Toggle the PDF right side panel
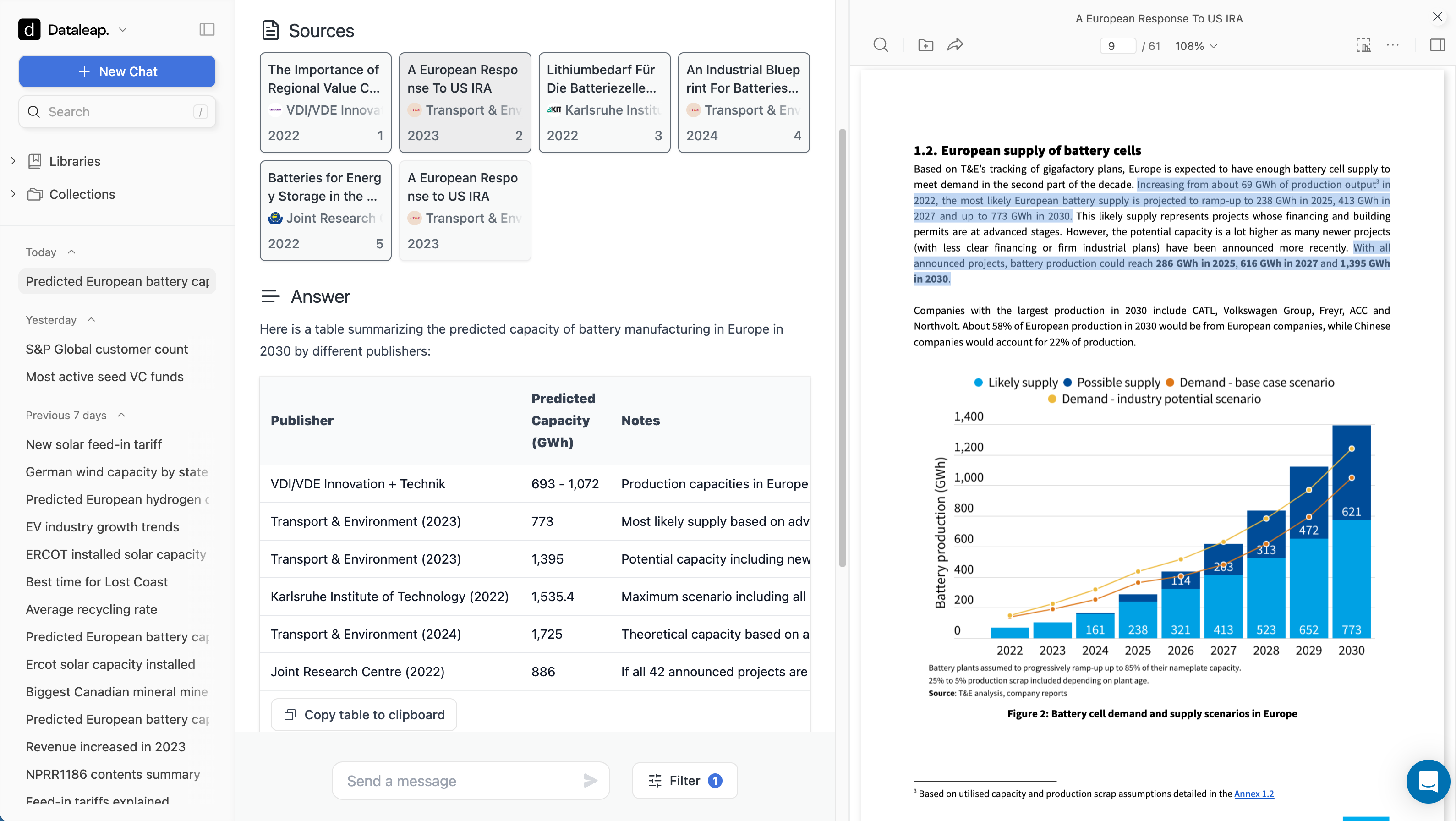 [x=1437, y=45]
